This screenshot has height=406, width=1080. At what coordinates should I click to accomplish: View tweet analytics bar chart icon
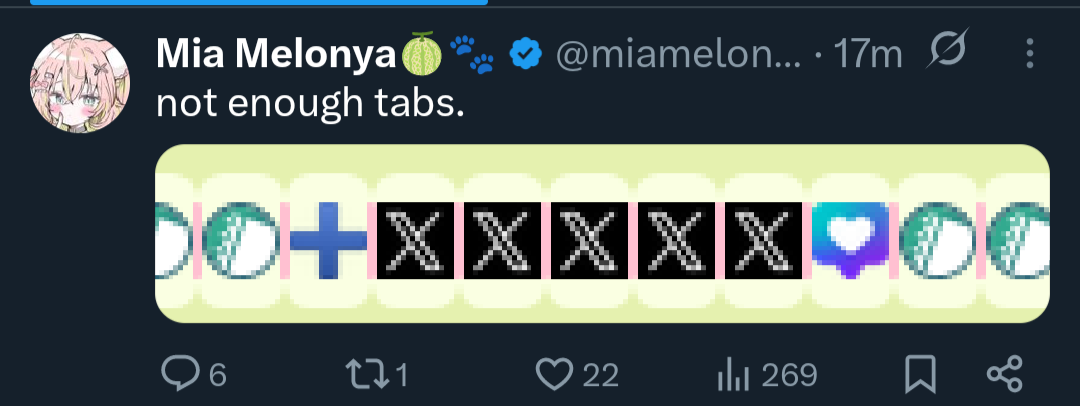[x=734, y=375]
